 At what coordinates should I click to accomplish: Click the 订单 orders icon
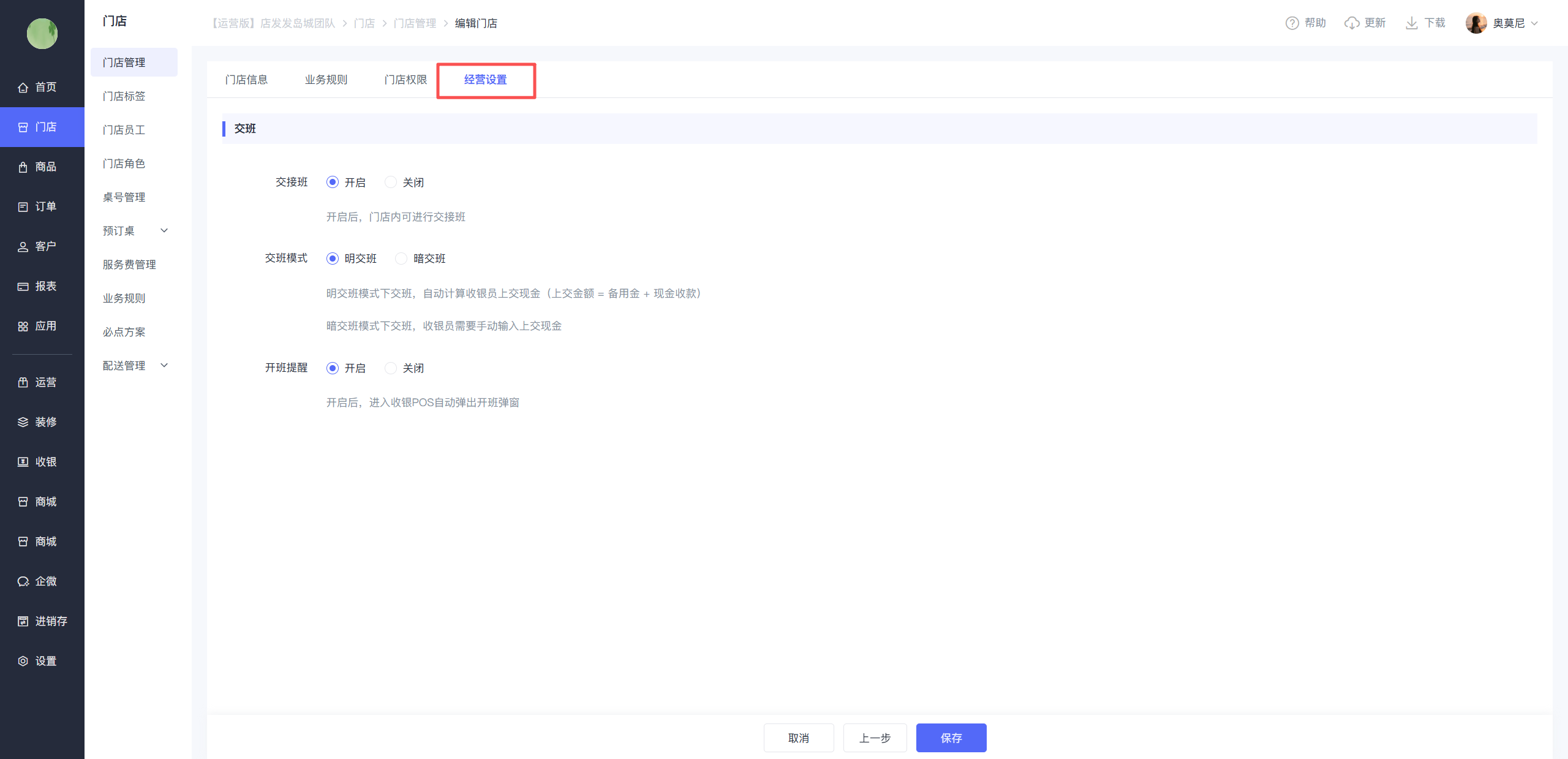[23, 207]
